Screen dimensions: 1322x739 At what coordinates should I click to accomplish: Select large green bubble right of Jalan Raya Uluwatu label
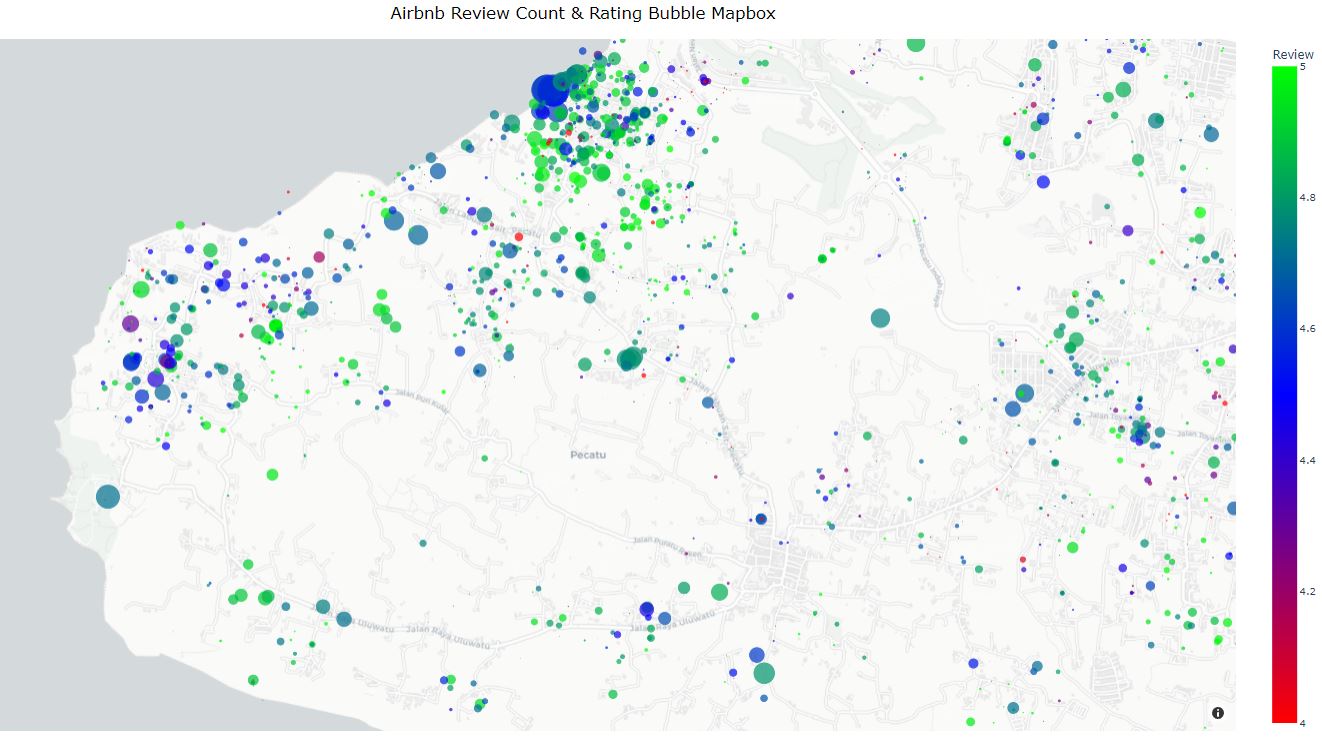719,592
